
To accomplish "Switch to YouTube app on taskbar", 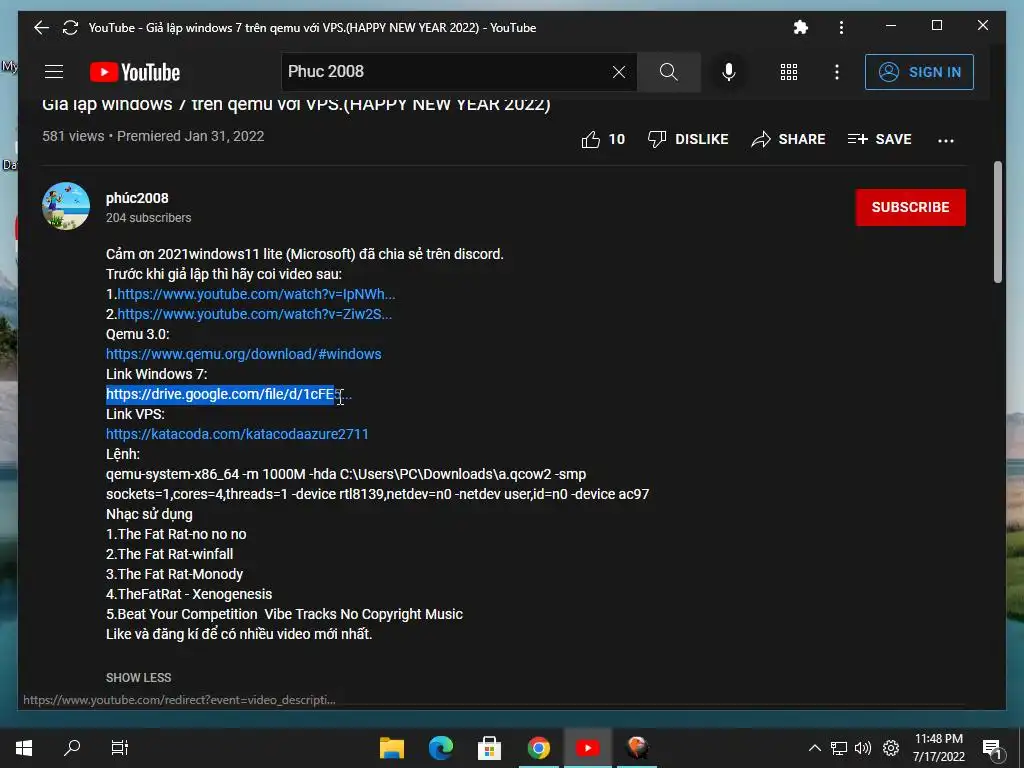I will point(588,748).
